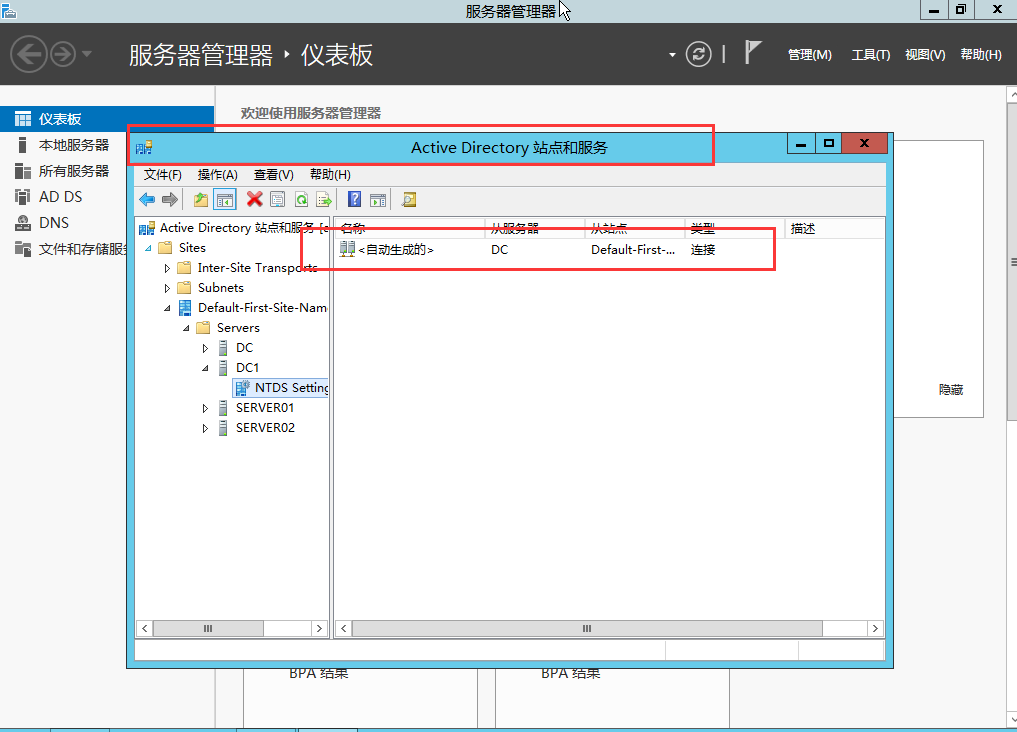Viewport: 1017px width, 732px height.
Task: Select NTDS Settings under DC1
Action: tap(281, 388)
